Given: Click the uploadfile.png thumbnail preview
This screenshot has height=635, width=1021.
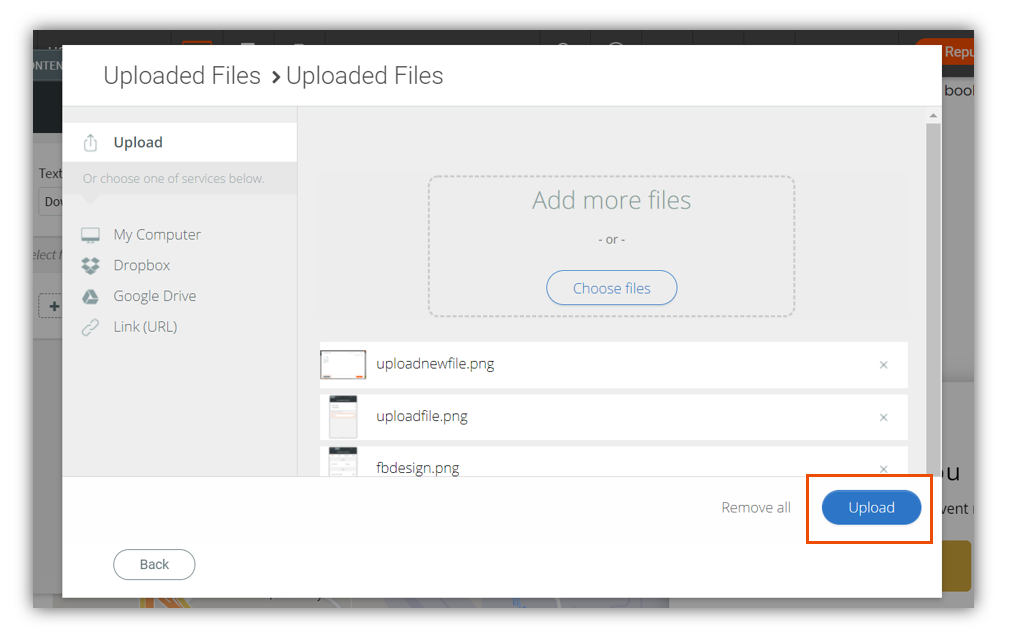Looking at the screenshot, I should pyautogui.click(x=343, y=417).
